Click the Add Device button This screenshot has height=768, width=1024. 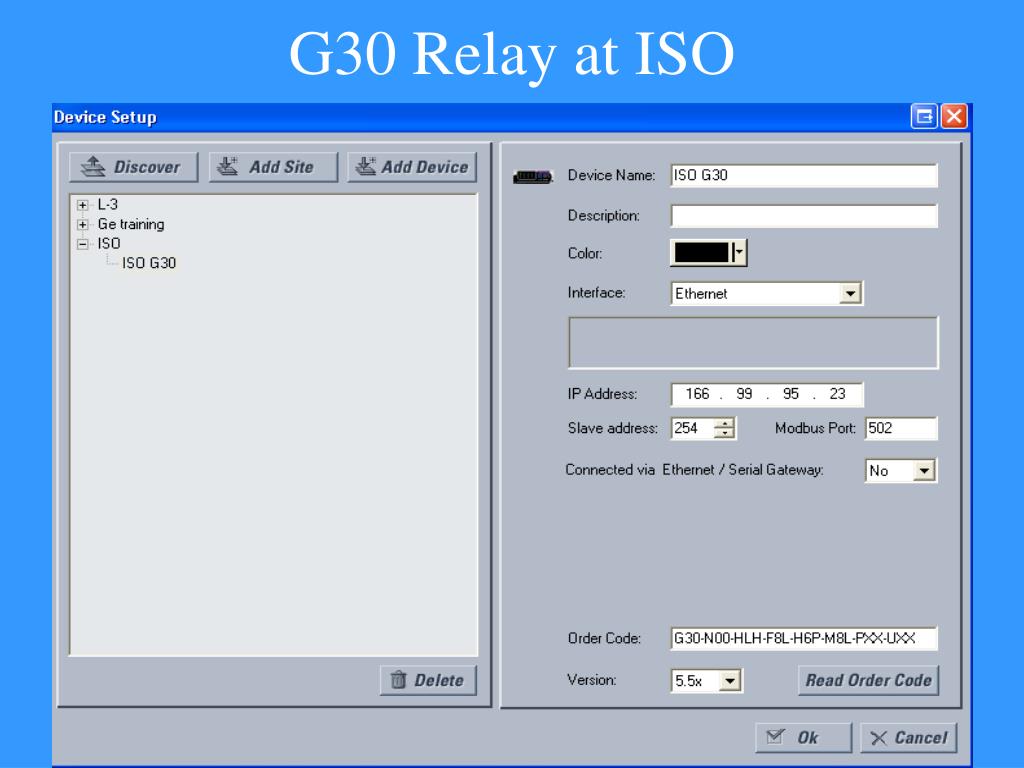(412, 167)
